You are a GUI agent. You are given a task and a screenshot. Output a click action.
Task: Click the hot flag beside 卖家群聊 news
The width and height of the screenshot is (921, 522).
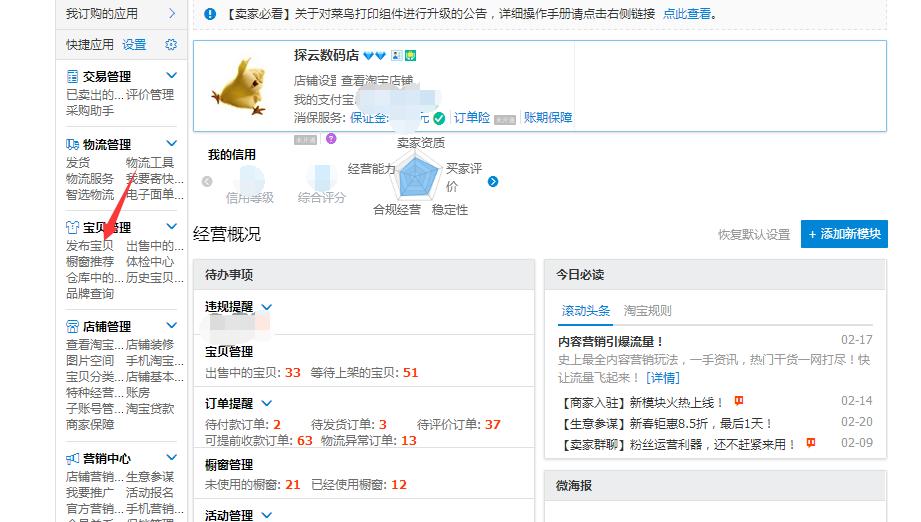[811, 443]
